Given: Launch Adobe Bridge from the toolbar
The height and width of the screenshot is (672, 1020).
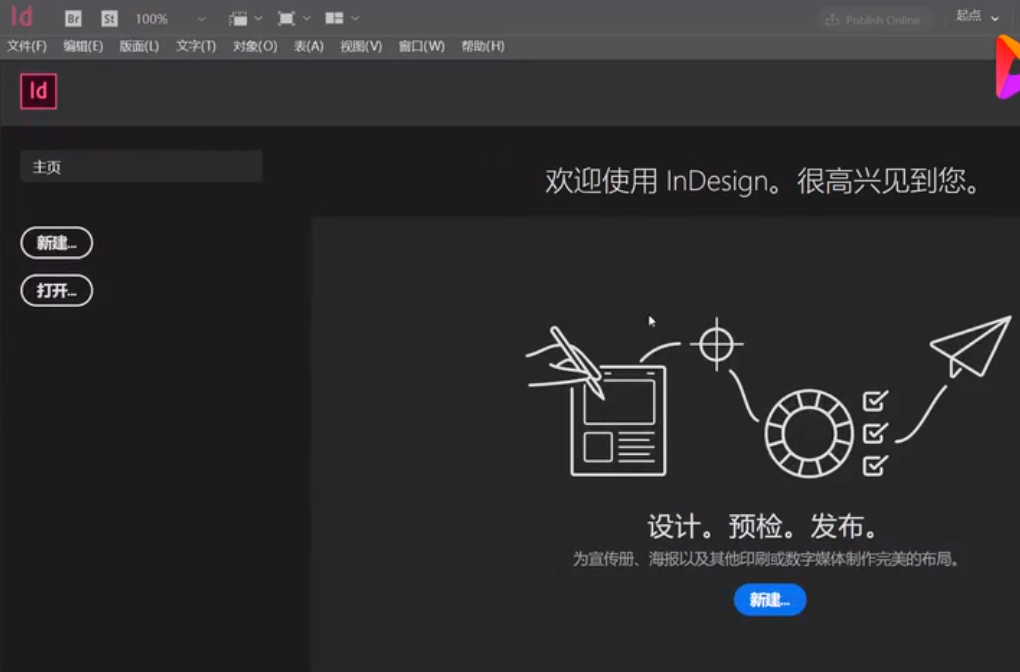Looking at the screenshot, I should click(73, 18).
